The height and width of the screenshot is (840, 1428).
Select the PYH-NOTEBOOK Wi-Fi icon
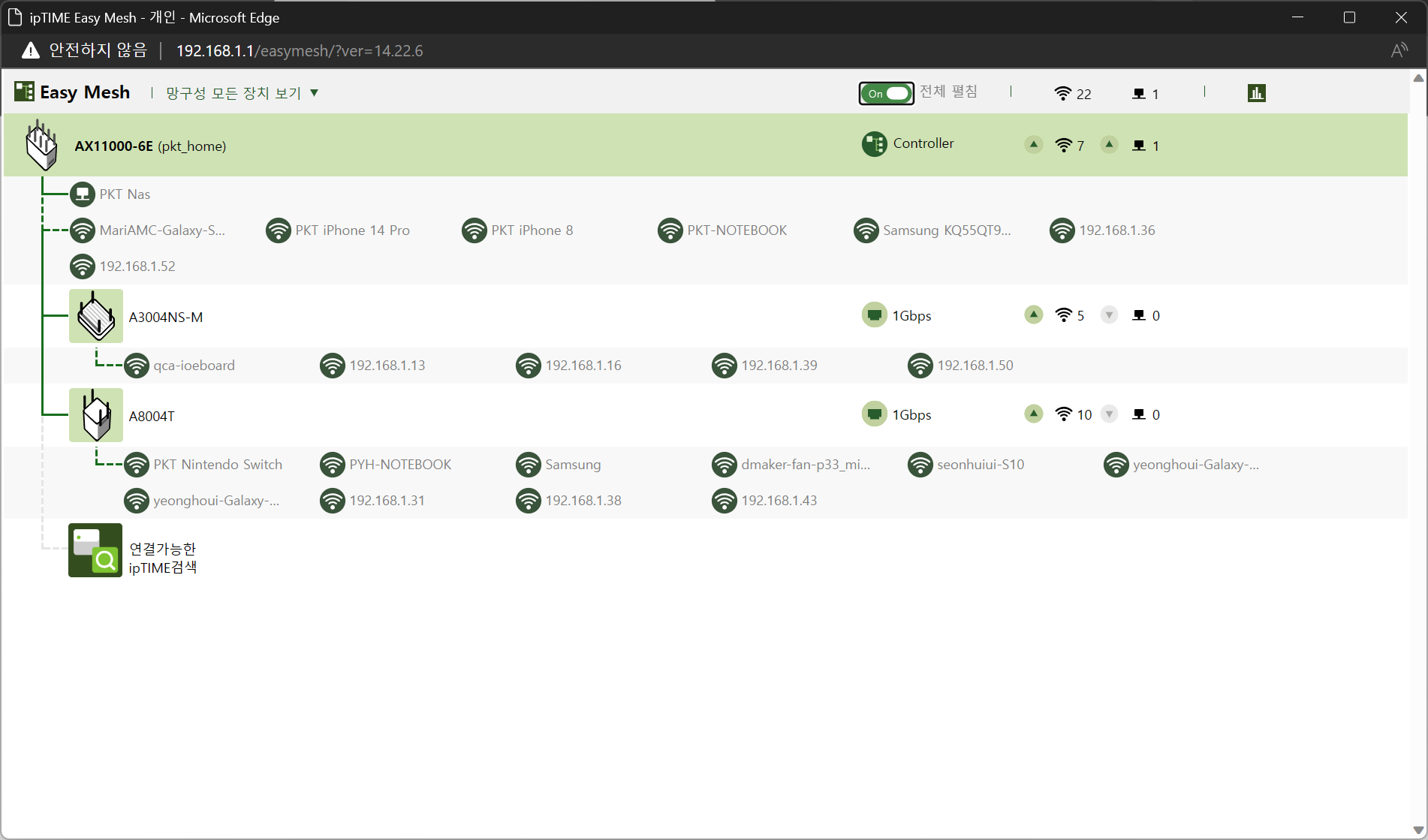point(333,465)
